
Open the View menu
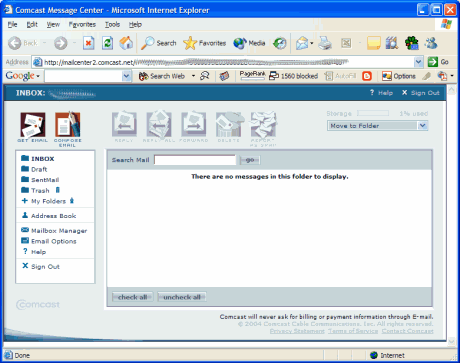[53, 24]
